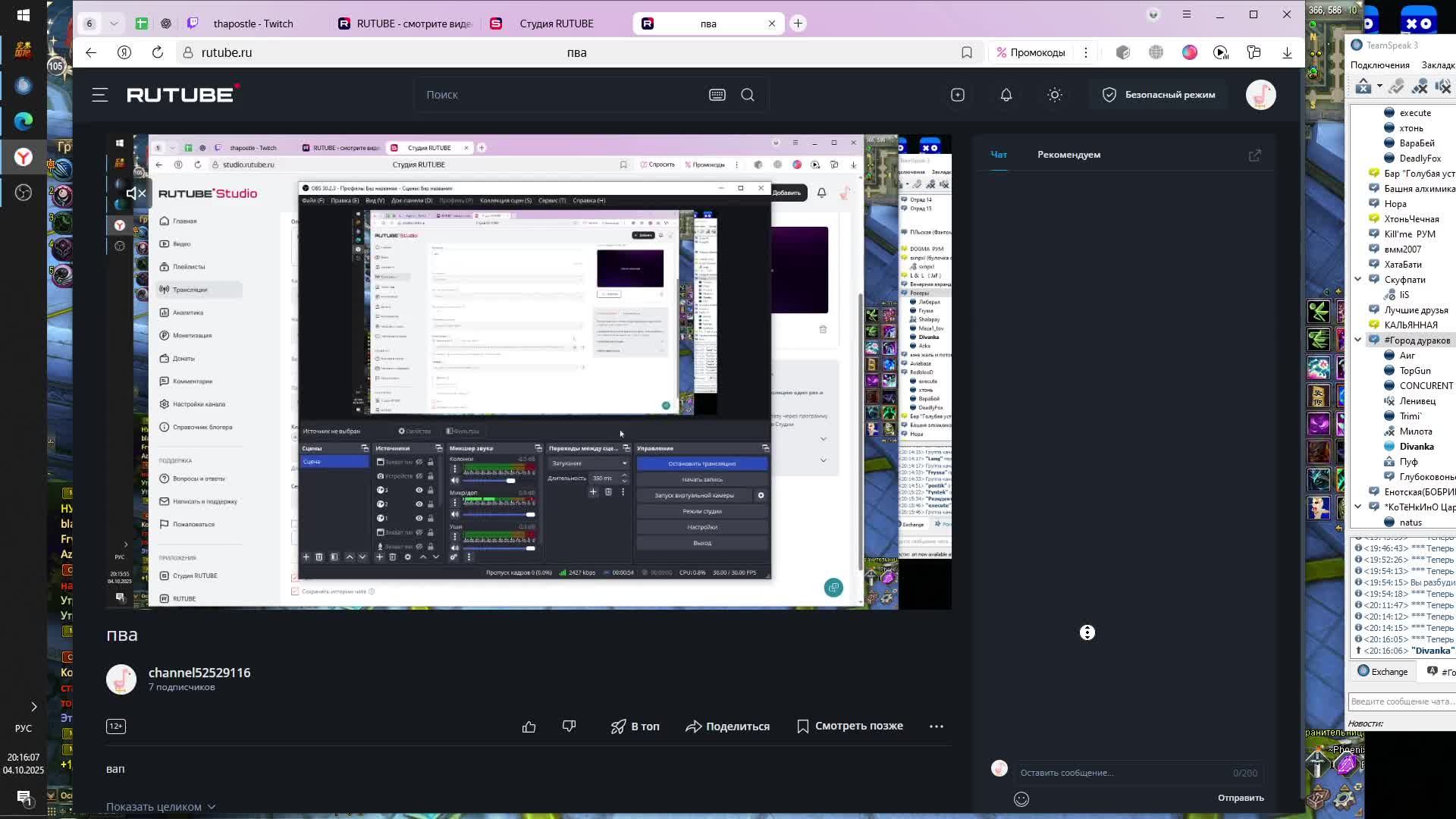The image size is (1456, 819).
Task: Bookmark the page in the address bar
Action: [x=967, y=52]
